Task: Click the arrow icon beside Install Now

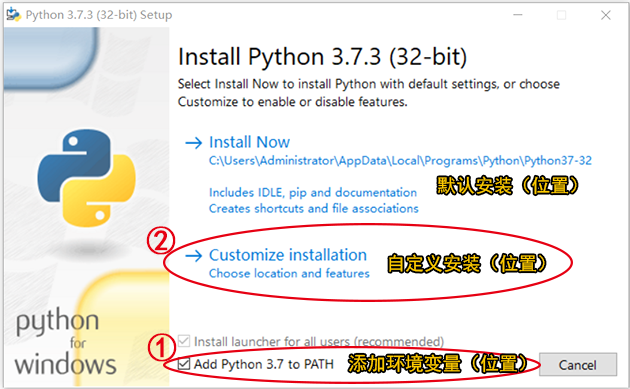Action: pyautogui.click(x=193, y=143)
